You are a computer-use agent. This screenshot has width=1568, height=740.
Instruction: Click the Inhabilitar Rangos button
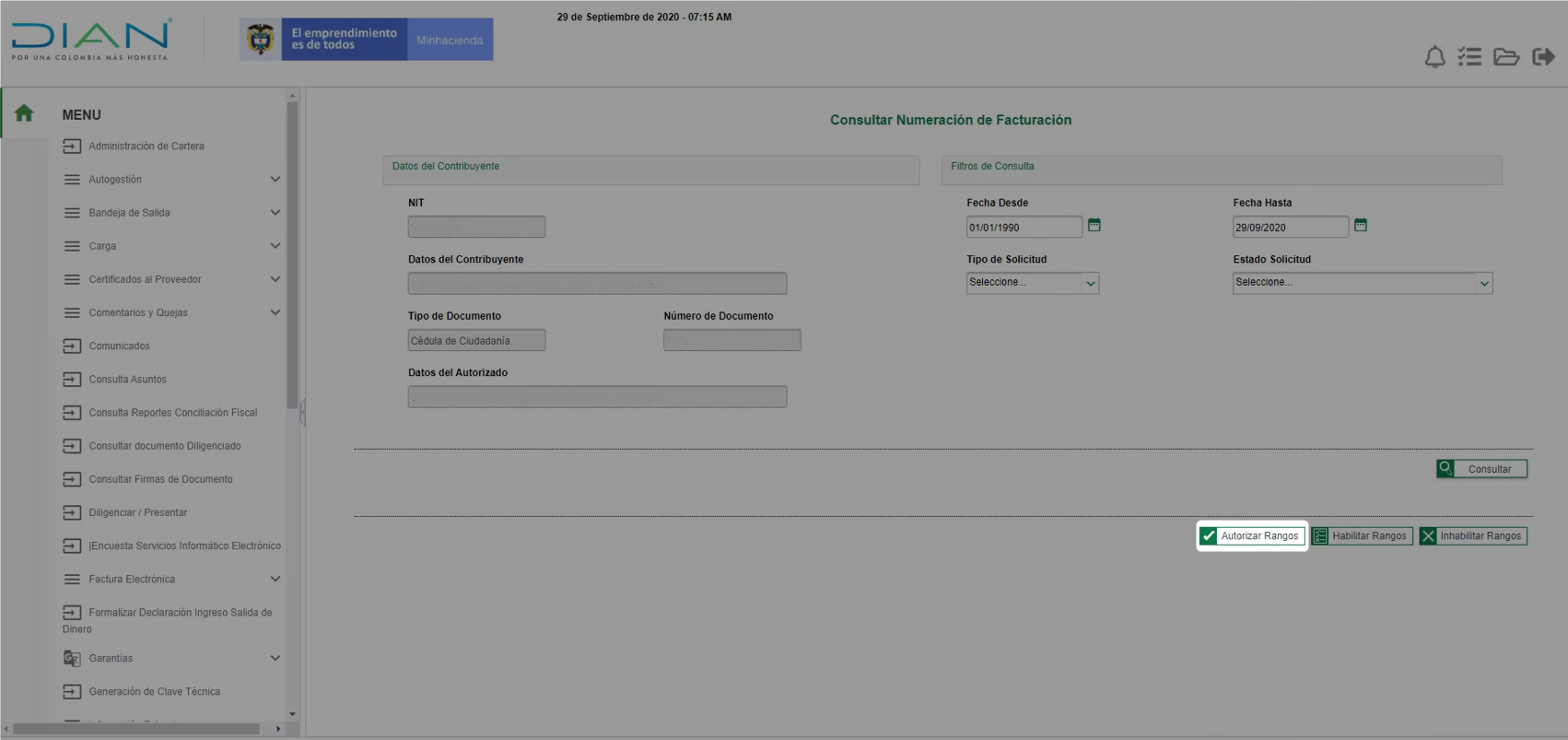(x=1472, y=536)
